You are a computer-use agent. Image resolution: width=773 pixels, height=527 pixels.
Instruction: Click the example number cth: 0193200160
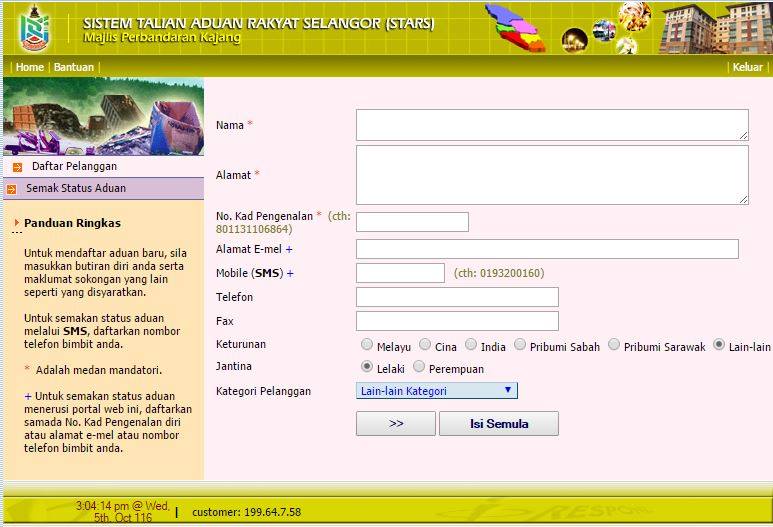click(x=499, y=273)
